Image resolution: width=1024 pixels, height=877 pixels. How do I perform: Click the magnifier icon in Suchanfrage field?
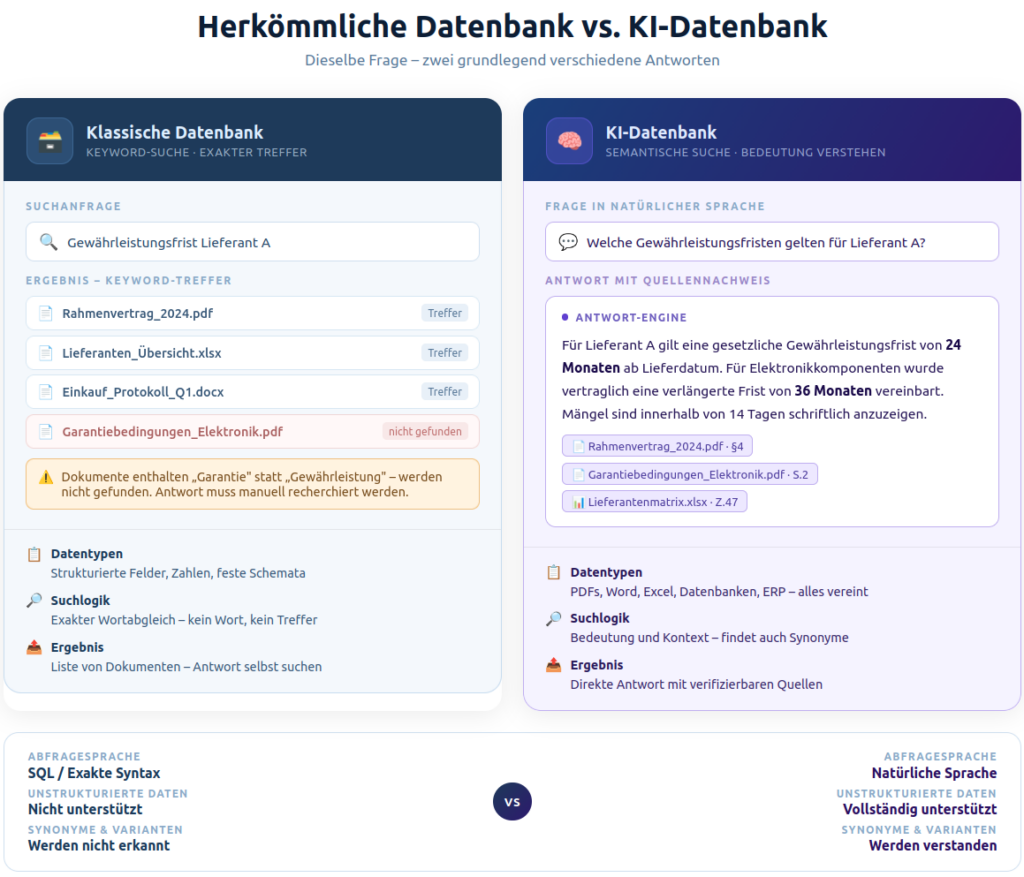[48, 242]
